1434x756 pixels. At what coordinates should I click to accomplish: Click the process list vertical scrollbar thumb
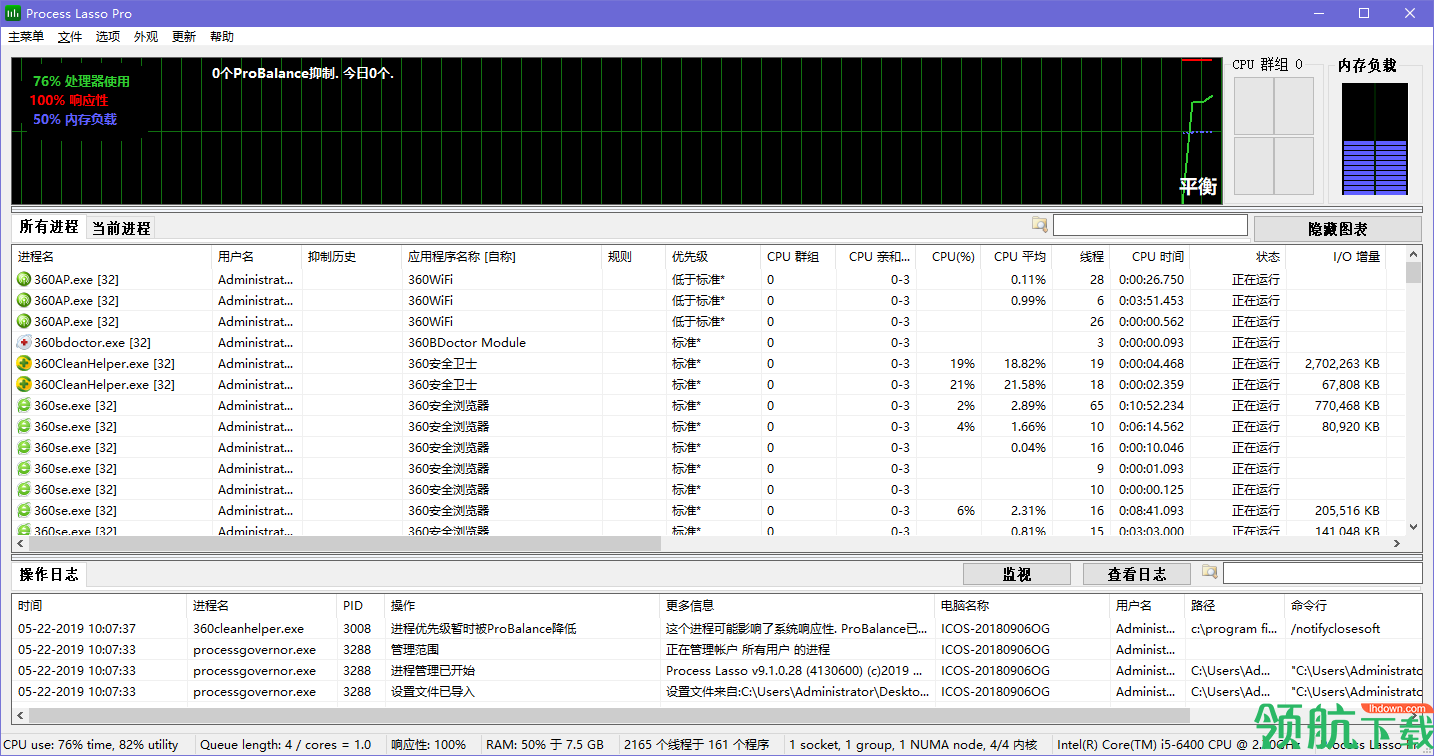tap(1413, 273)
